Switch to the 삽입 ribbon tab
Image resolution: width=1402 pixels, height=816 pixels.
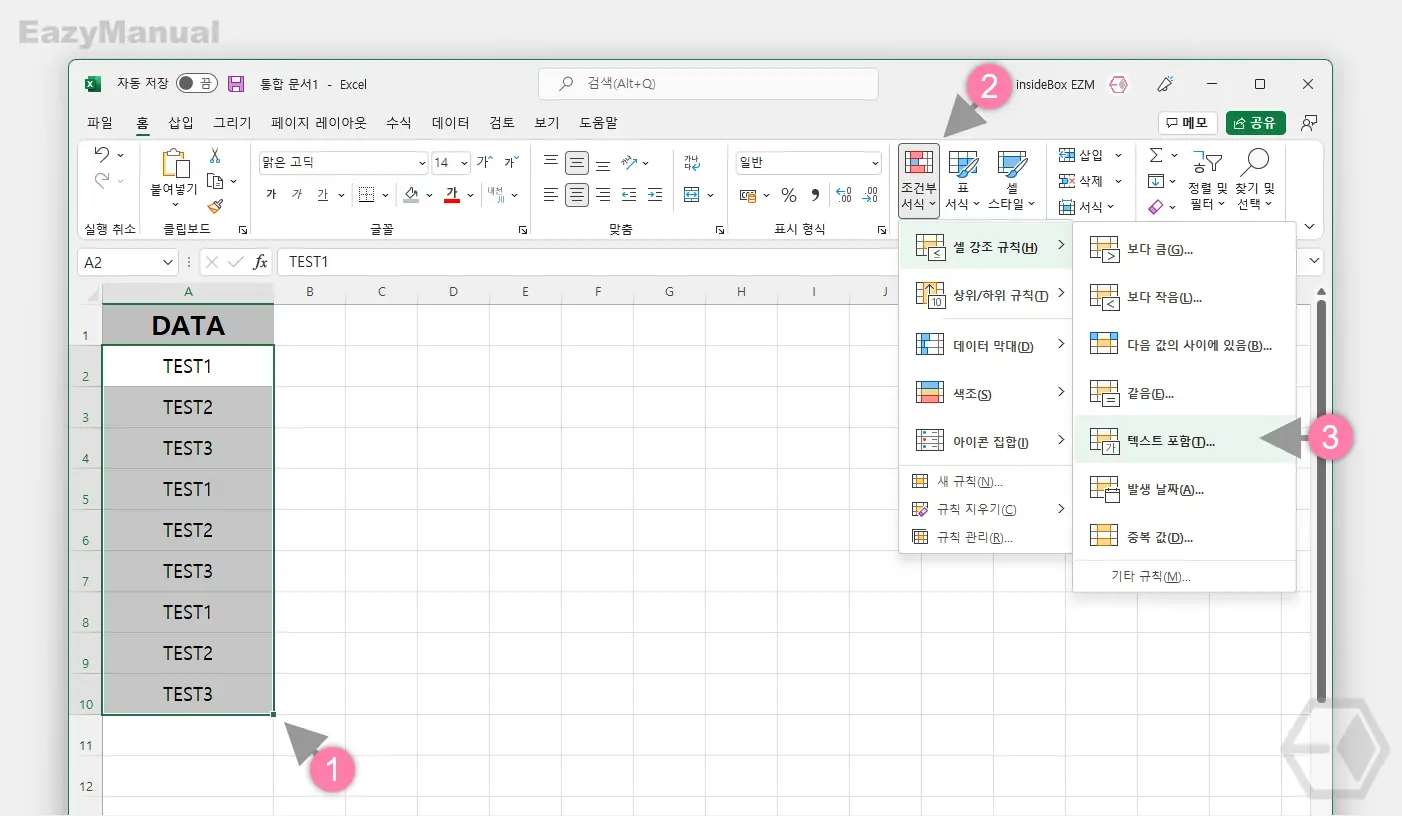click(181, 123)
